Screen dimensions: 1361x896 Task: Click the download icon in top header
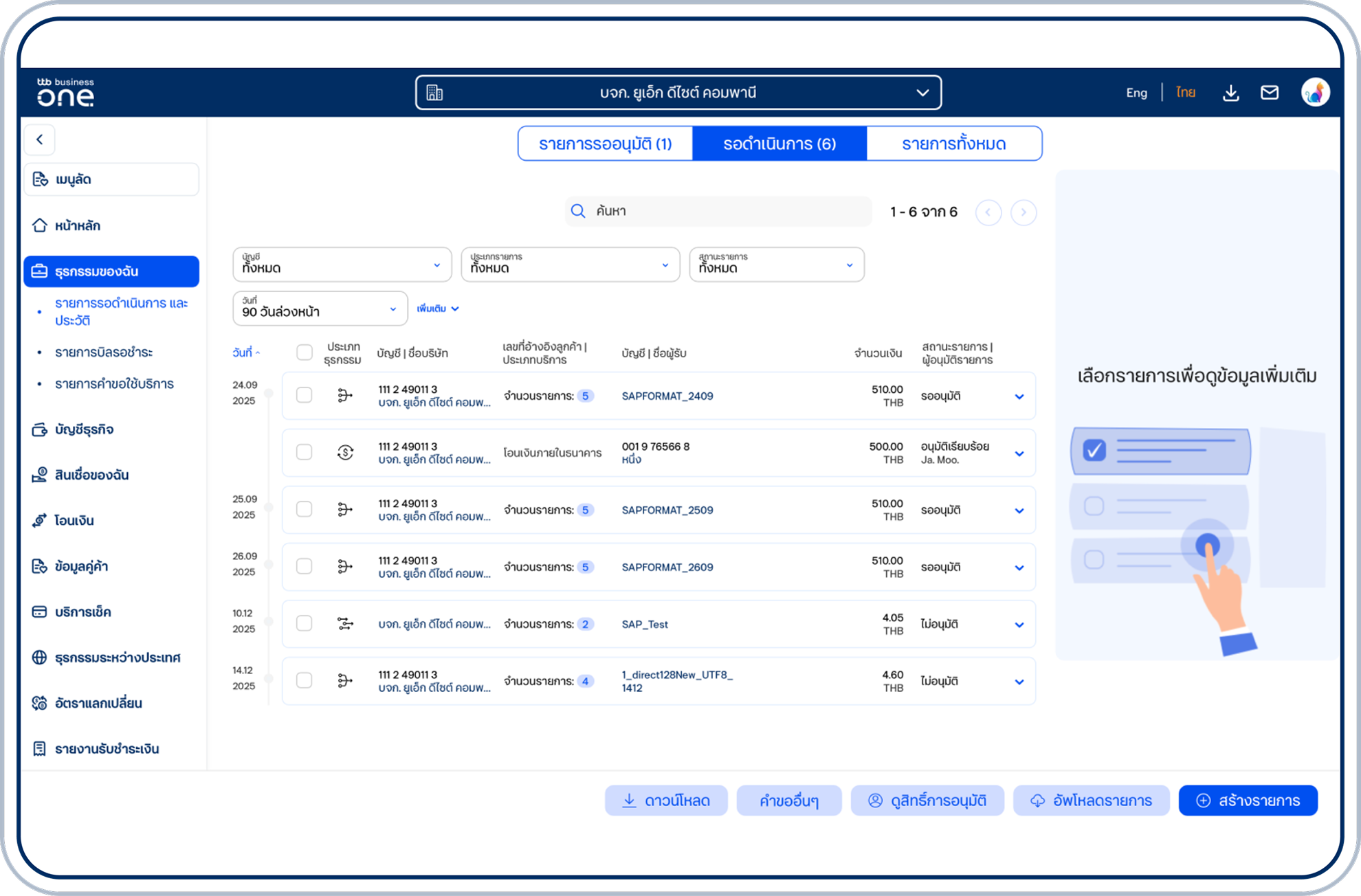[x=1230, y=93]
